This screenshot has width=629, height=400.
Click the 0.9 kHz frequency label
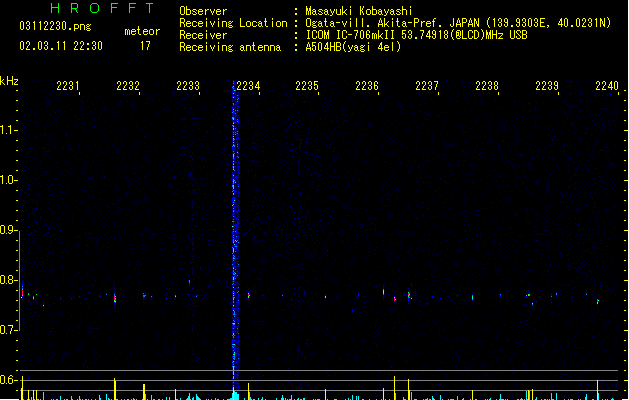(x=8, y=230)
